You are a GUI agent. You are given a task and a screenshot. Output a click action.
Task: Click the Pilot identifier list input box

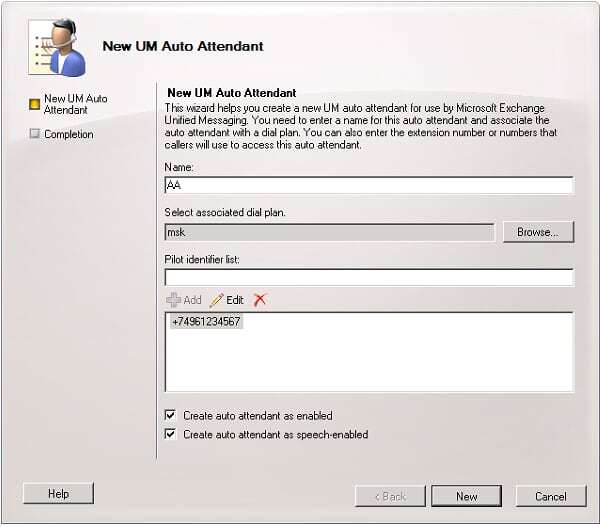pos(369,277)
